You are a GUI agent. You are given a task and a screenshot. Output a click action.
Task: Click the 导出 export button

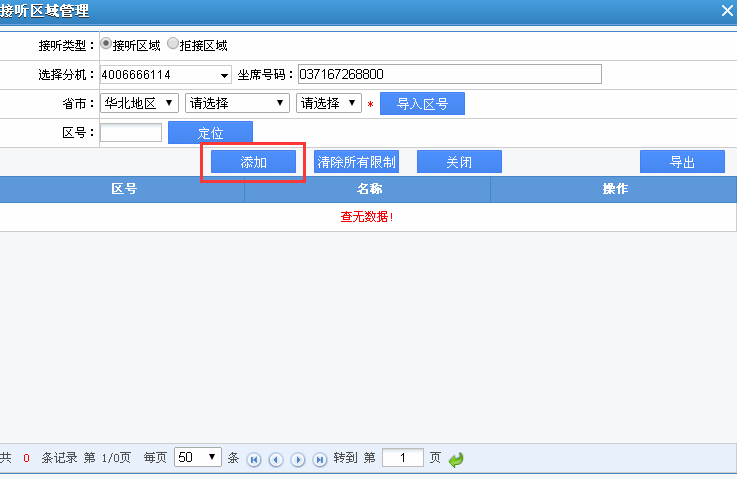(682, 162)
